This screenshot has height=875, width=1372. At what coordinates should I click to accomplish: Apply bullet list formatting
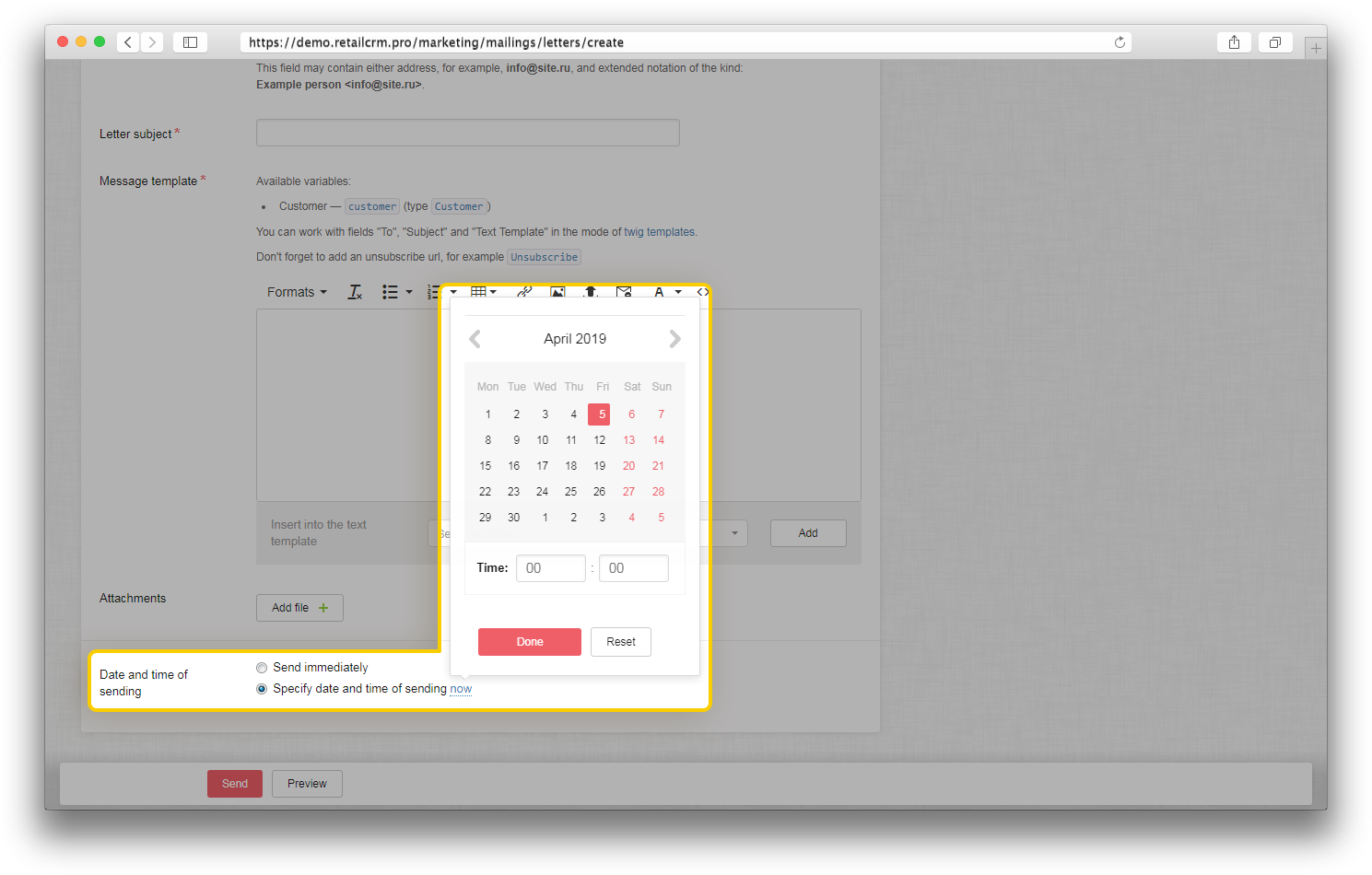[390, 292]
